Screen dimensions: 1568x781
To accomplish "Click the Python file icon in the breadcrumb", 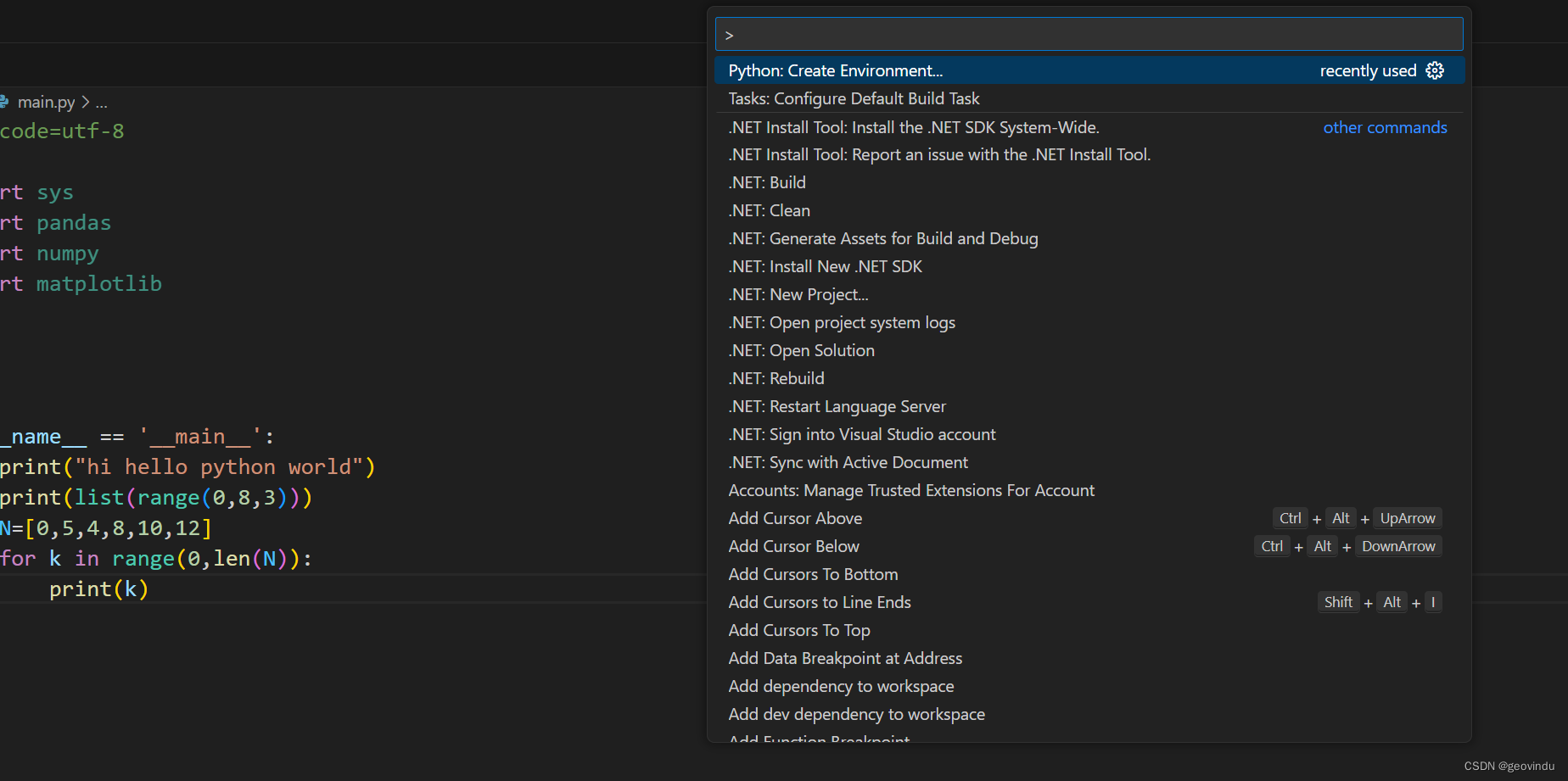I will click(4, 102).
